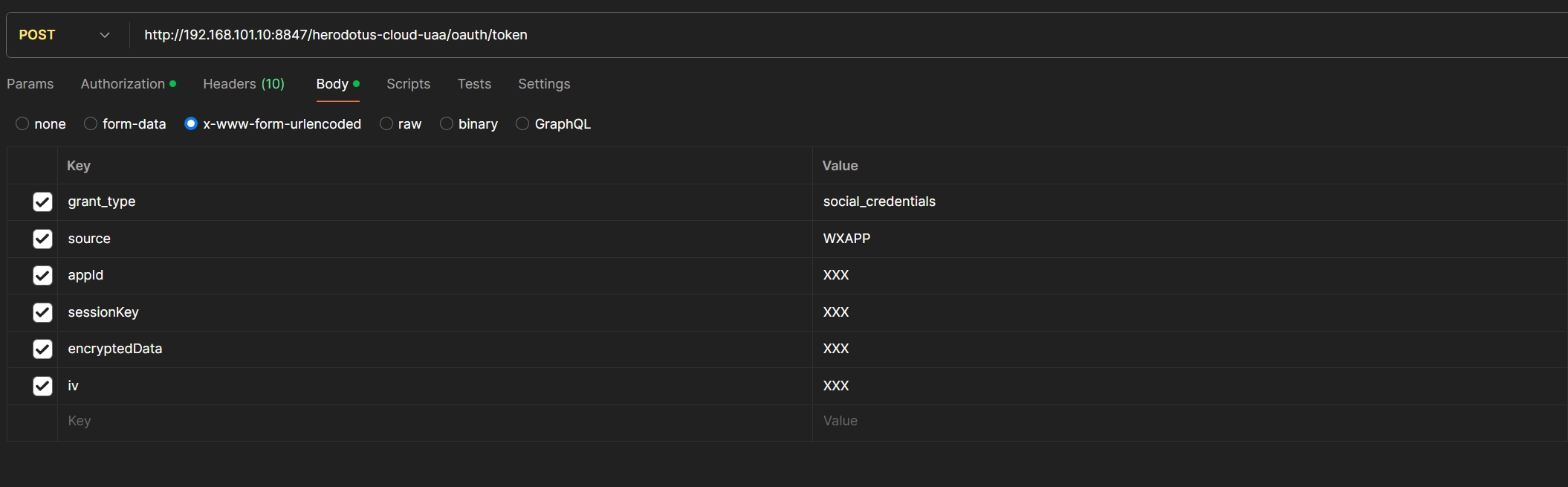Untick the sessionKey row checkbox
The width and height of the screenshot is (1568, 487).
(x=42, y=312)
